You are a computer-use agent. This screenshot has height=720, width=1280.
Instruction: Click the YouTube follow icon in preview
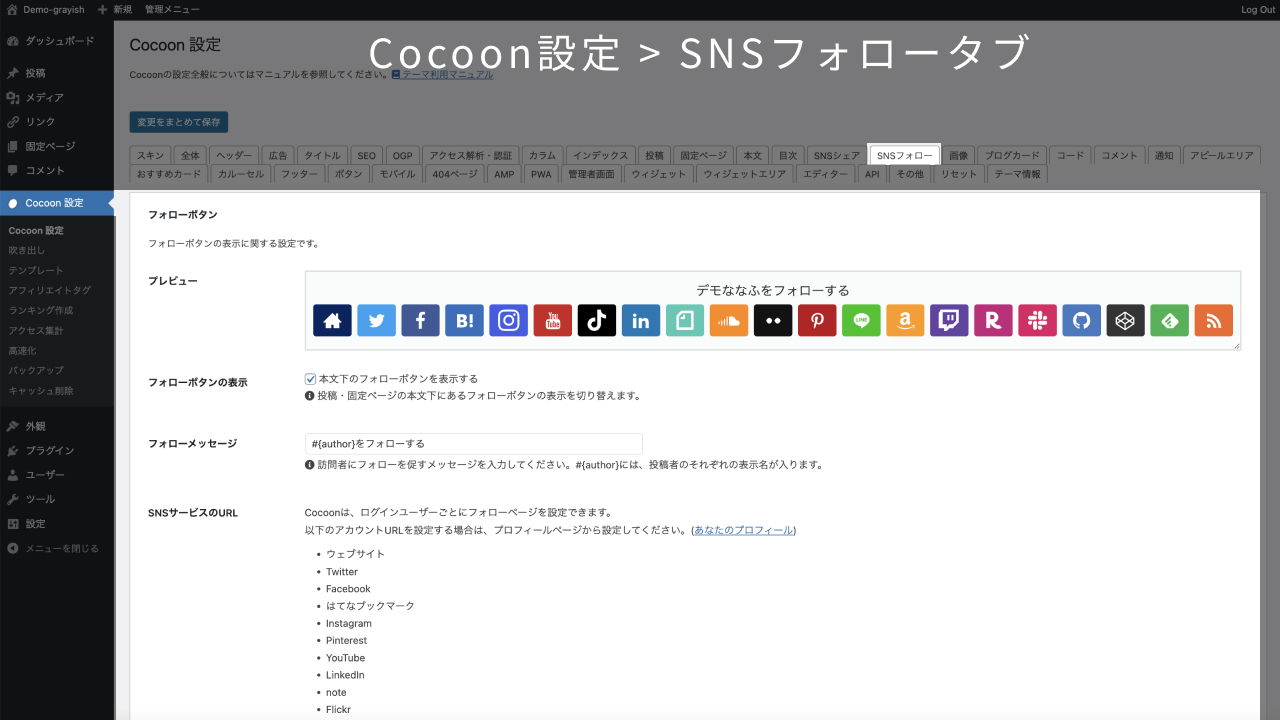click(552, 320)
